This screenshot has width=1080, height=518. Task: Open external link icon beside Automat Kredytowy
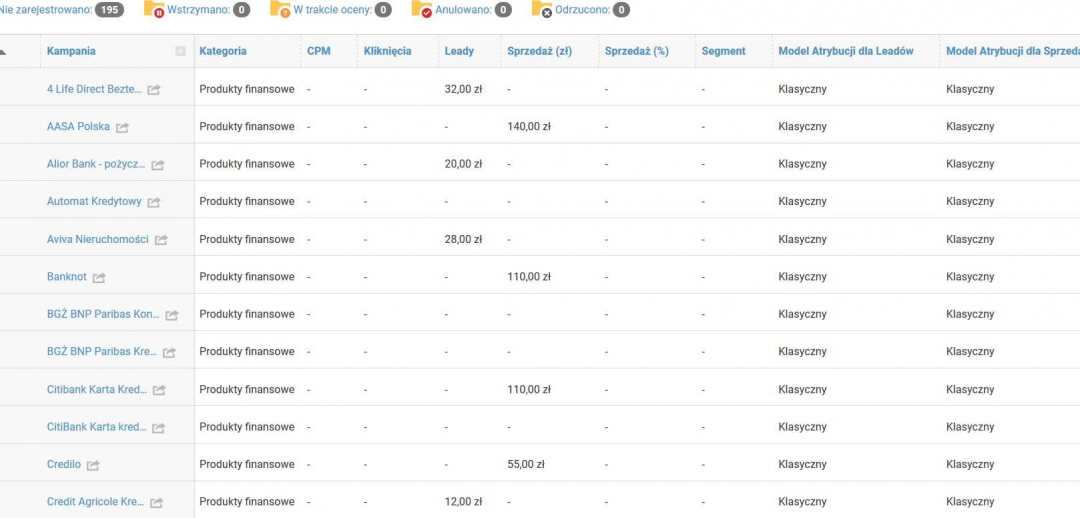[153, 202]
